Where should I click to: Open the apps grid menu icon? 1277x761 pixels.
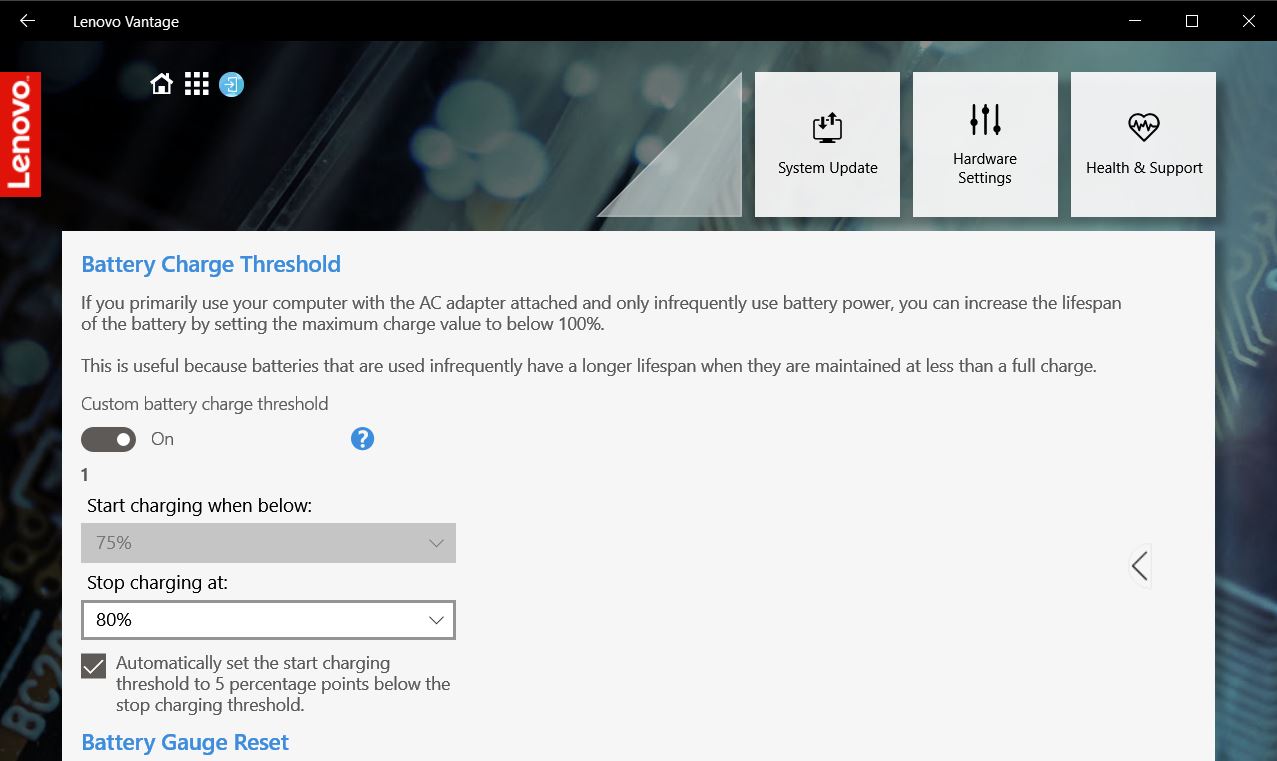pyautogui.click(x=196, y=84)
